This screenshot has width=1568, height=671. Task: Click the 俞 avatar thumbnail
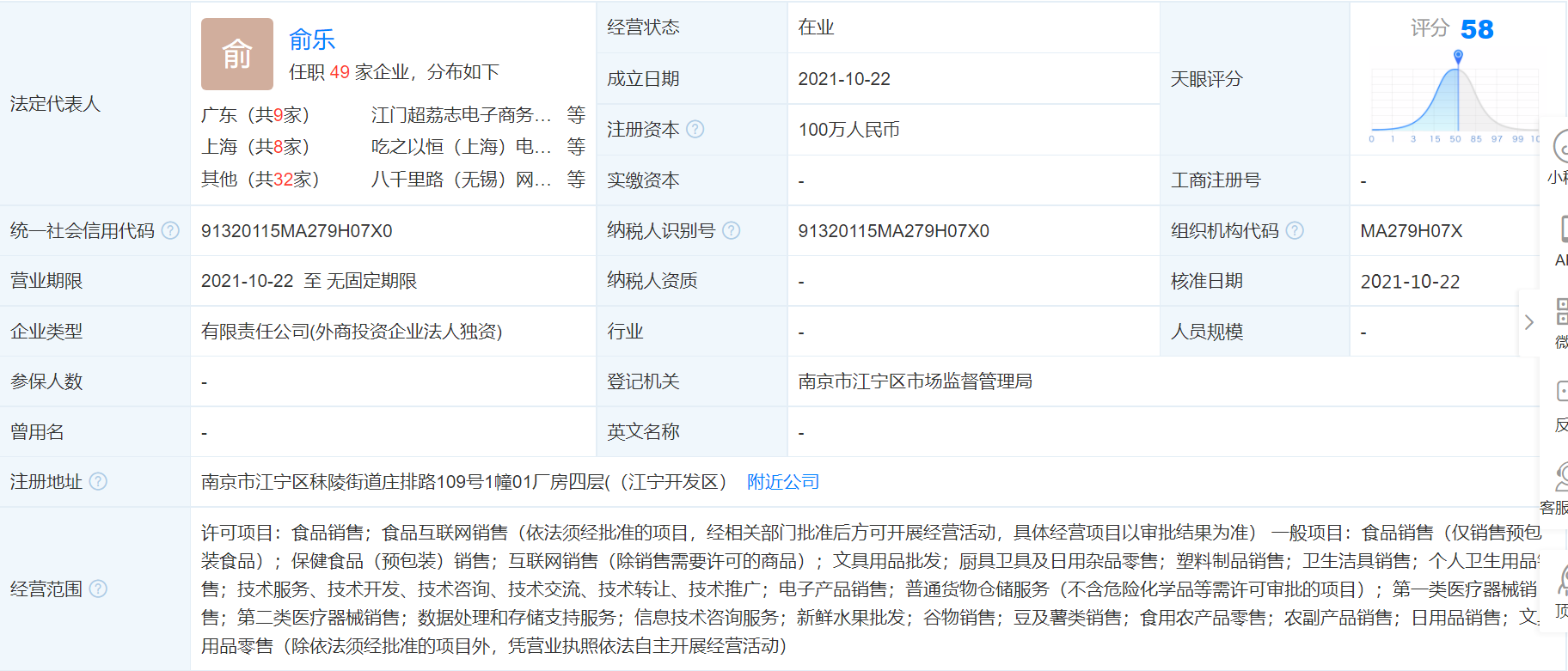pyautogui.click(x=236, y=54)
